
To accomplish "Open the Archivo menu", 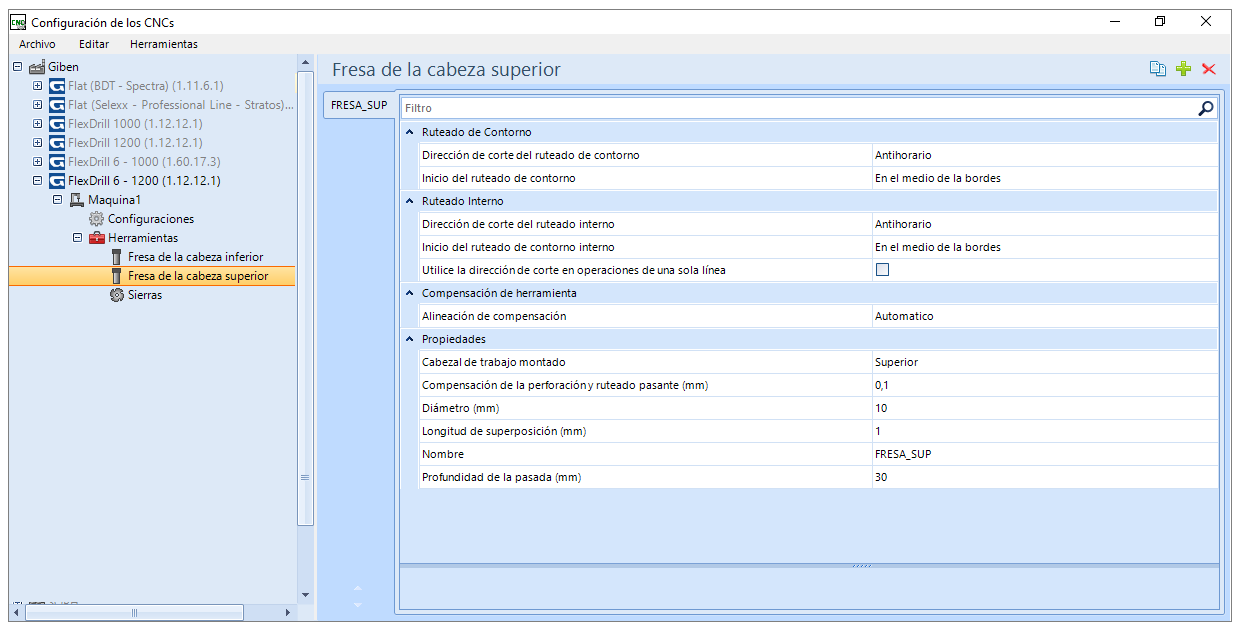I will pos(37,44).
